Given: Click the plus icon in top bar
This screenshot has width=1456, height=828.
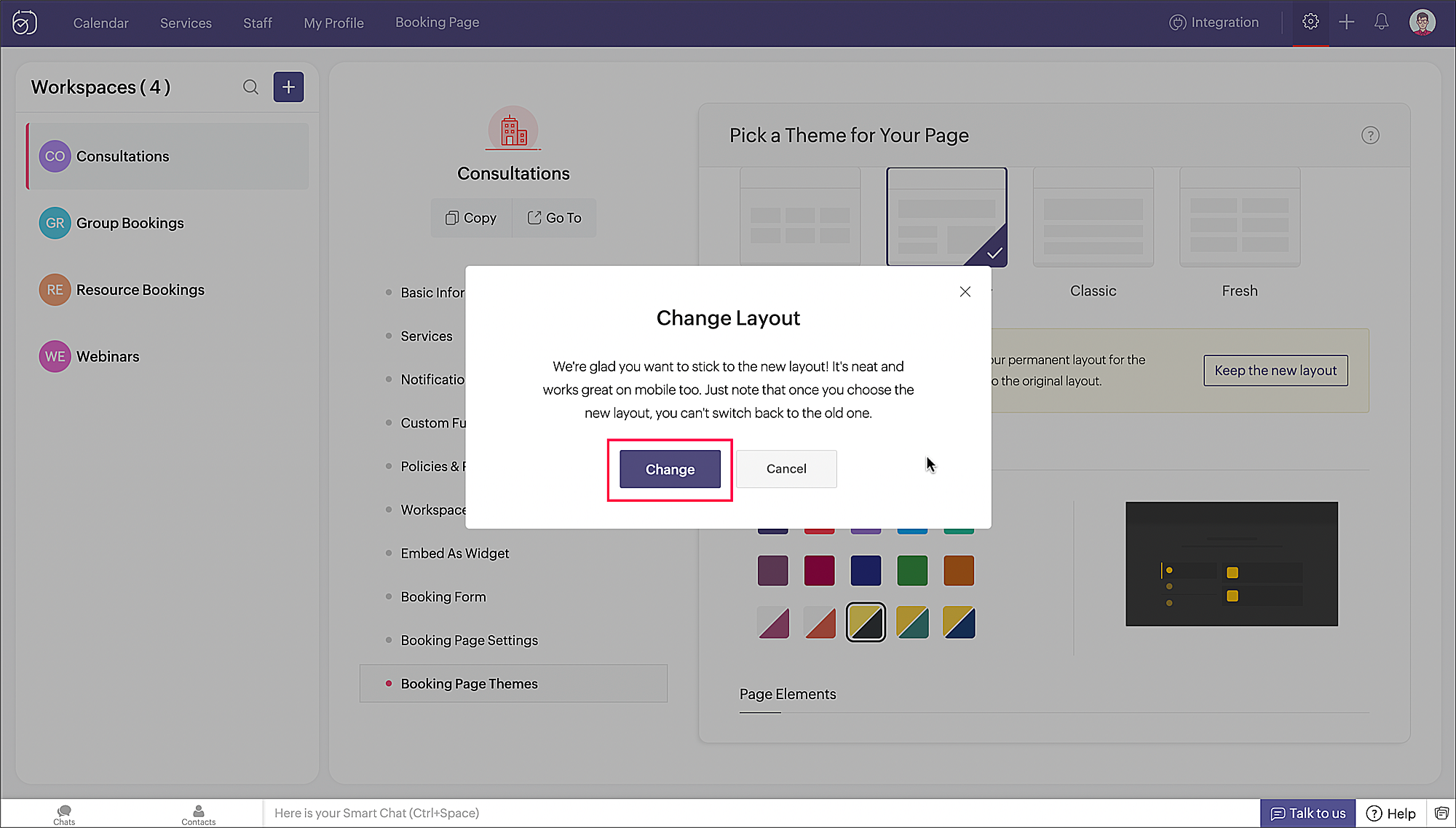Looking at the screenshot, I should pyautogui.click(x=1346, y=22).
